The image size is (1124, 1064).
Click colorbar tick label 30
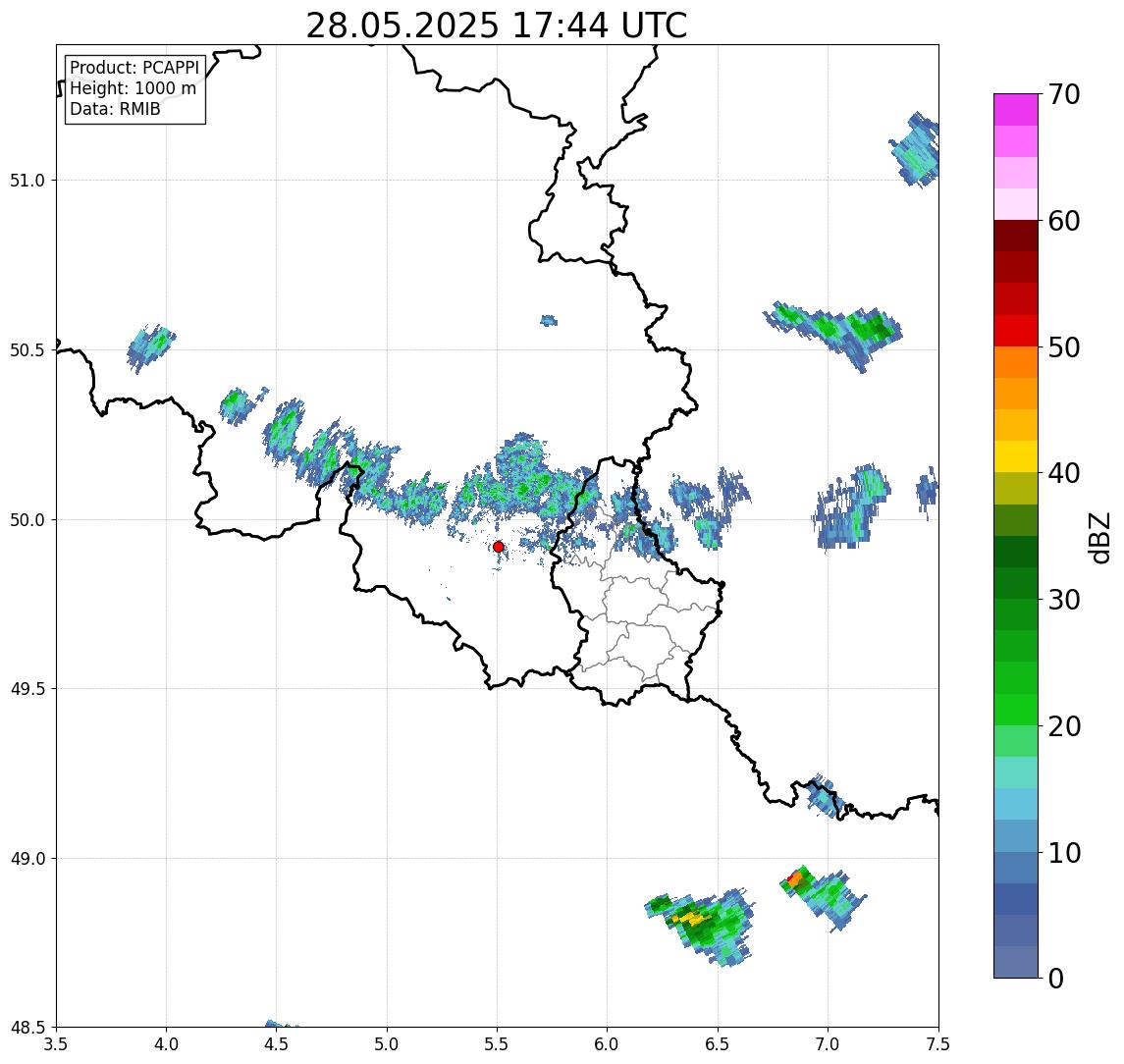tap(1064, 600)
